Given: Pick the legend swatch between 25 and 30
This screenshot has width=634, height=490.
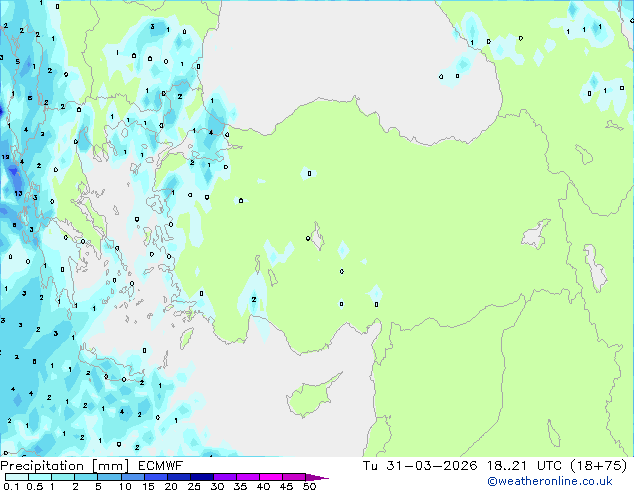Looking at the screenshot, I should (x=202, y=477).
